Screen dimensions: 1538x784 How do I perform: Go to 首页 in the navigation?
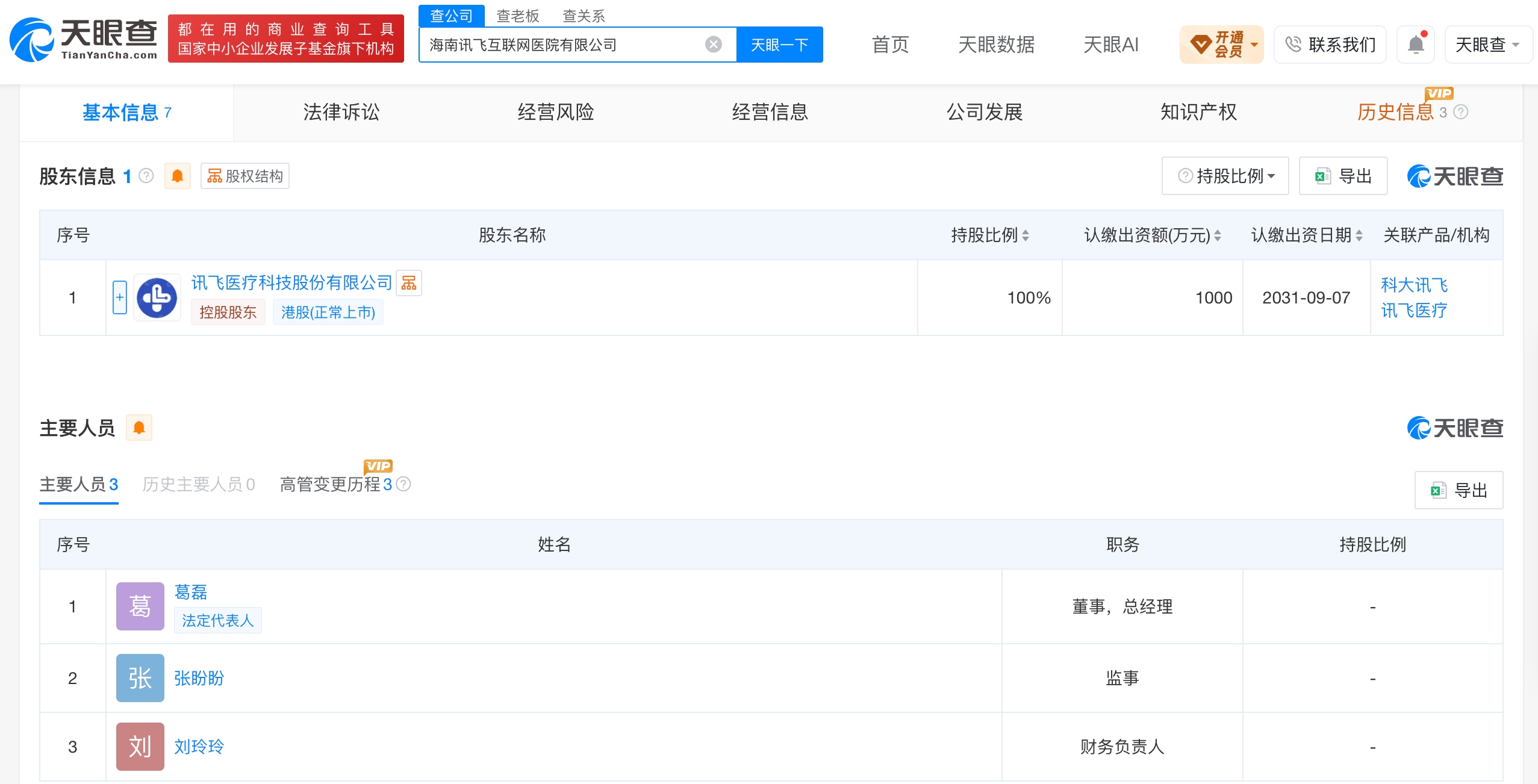[890, 45]
